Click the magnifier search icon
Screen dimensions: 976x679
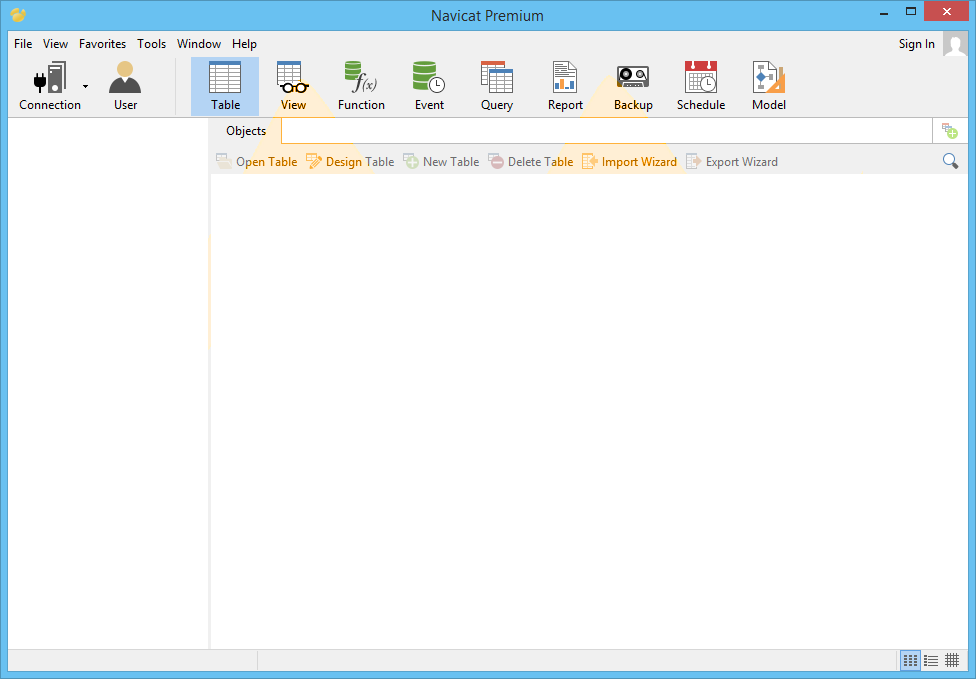950,161
